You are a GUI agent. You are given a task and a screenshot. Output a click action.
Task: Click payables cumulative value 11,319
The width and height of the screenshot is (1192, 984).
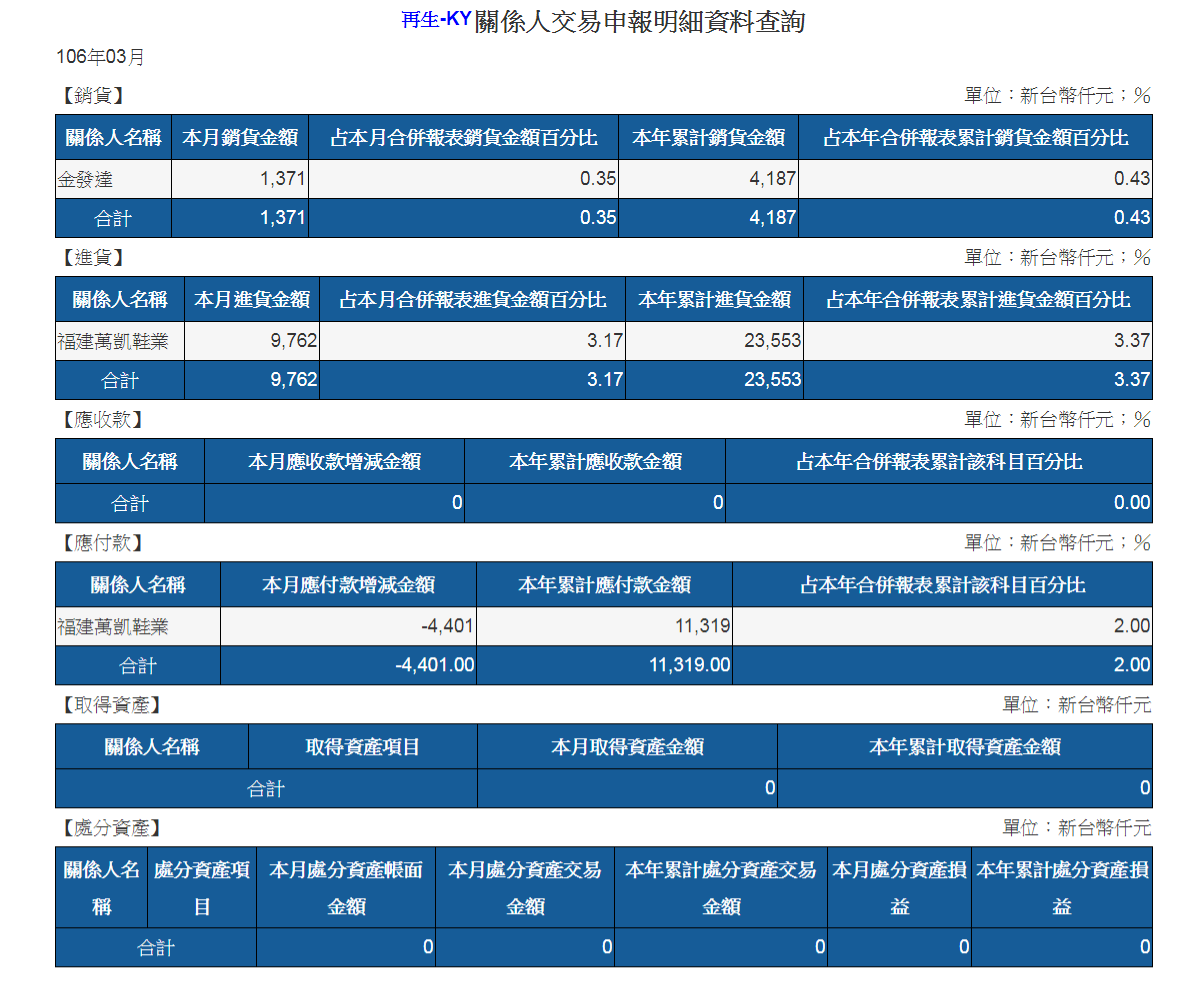[x=702, y=626]
